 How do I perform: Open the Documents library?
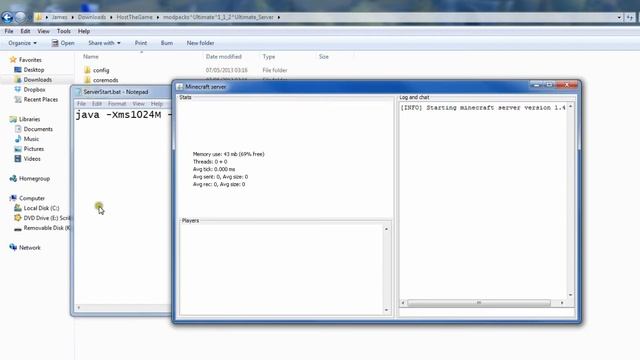point(38,129)
